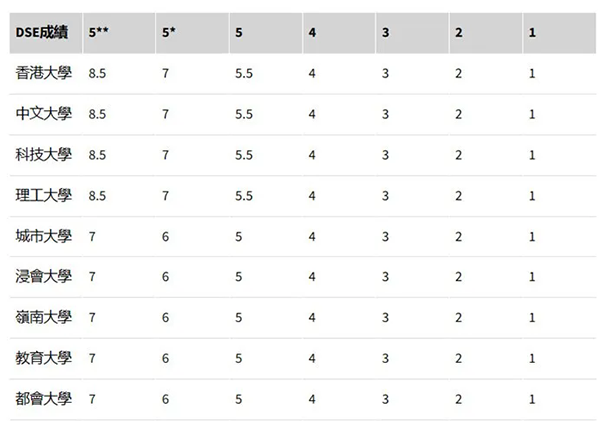Click the 5.5 value in 中文大學 row
Screen dimensions: 600x421
pyautogui.click(x=244, y=114)
